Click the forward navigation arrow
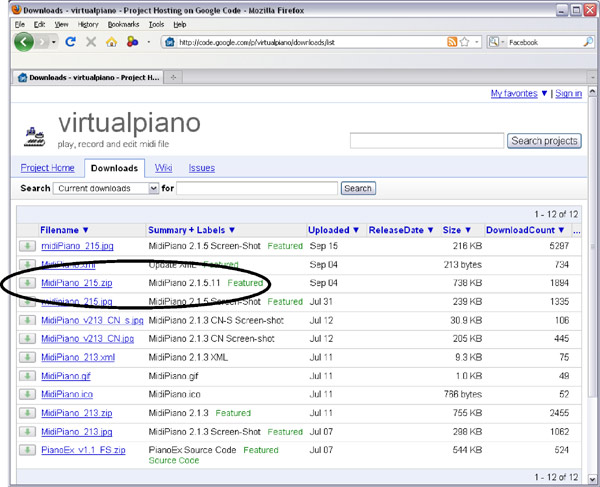The width and height of the screenshot is (600, 487). coord(42,42)
